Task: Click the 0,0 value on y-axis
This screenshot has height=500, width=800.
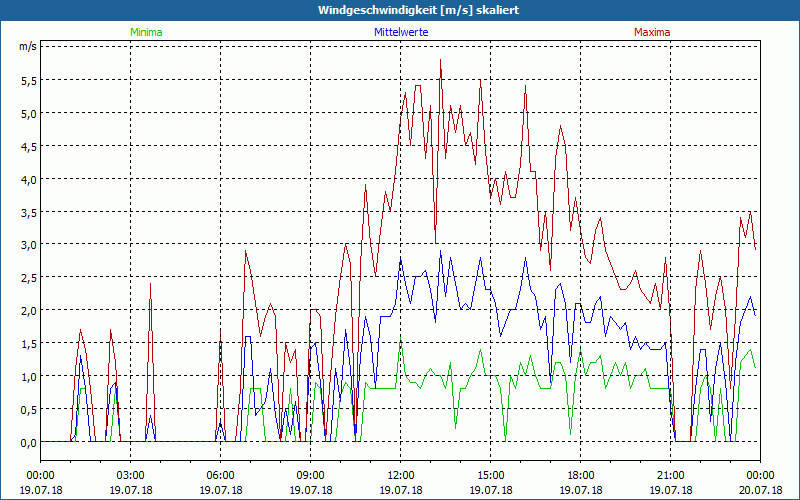Action: (x=28, y=443)
